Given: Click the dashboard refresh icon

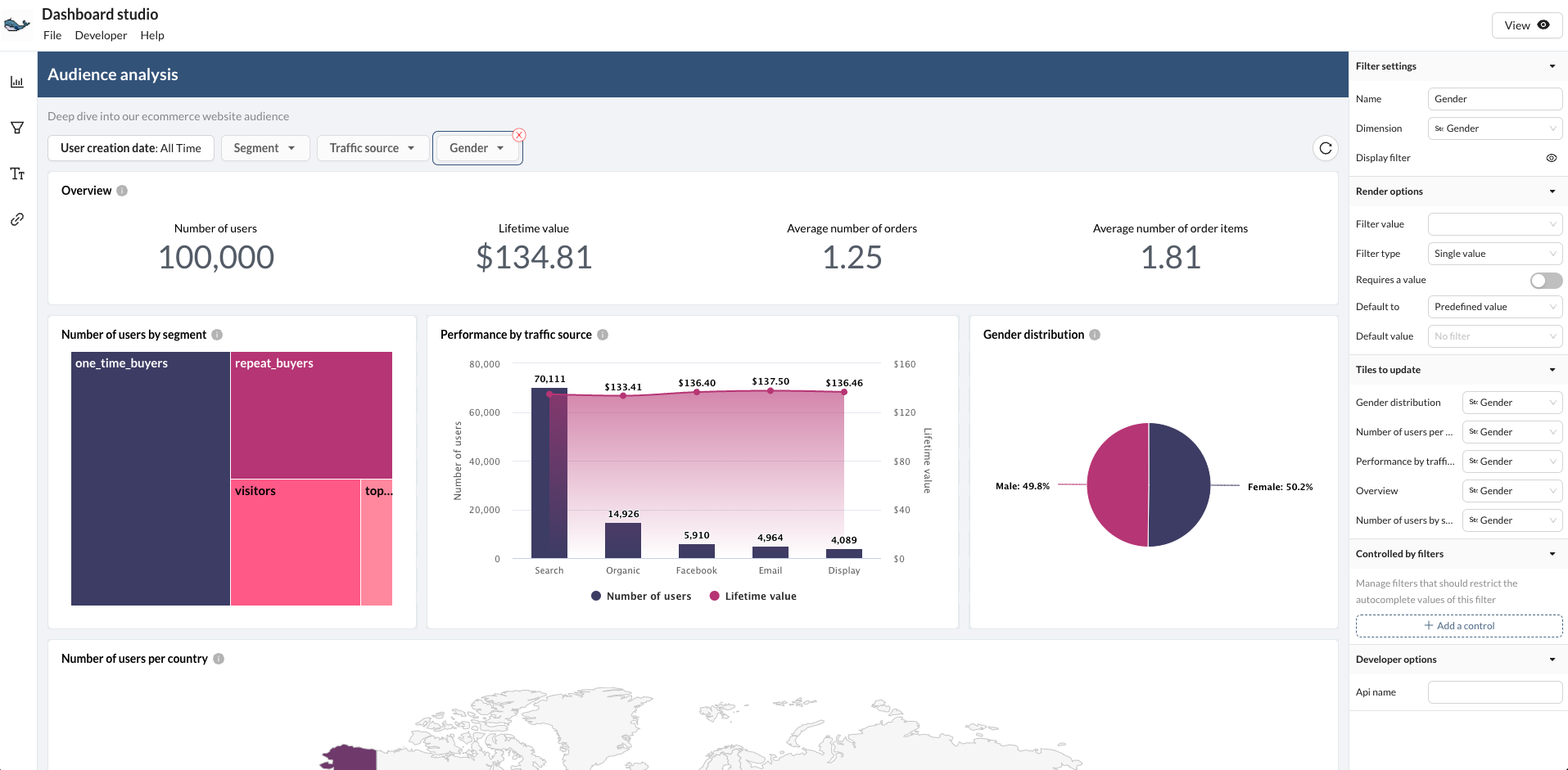Looking at the screenshot, I should pyautogui.click(x=1325, y=148).
